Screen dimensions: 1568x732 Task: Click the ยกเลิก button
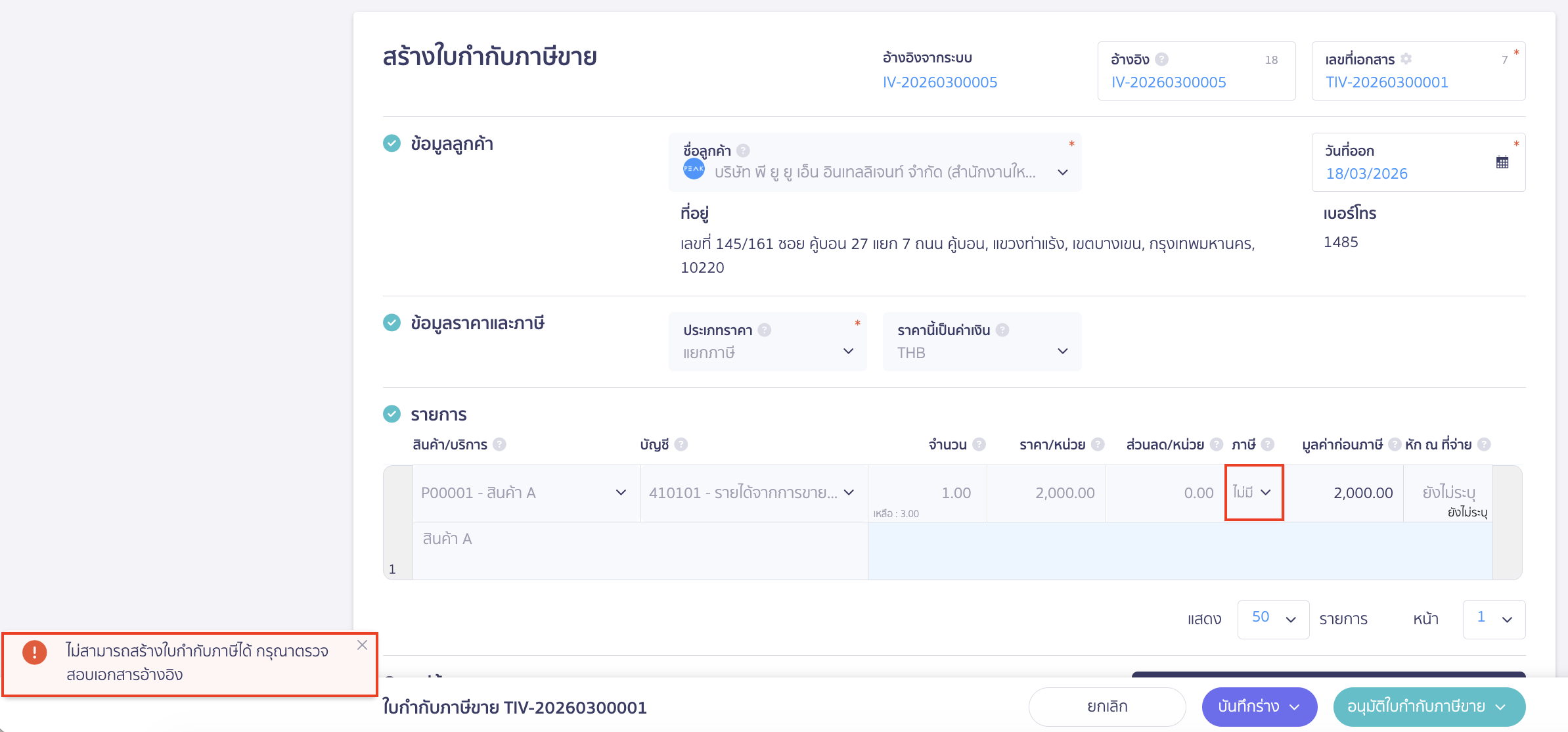pyautogui.click(x=1106, y=706)
